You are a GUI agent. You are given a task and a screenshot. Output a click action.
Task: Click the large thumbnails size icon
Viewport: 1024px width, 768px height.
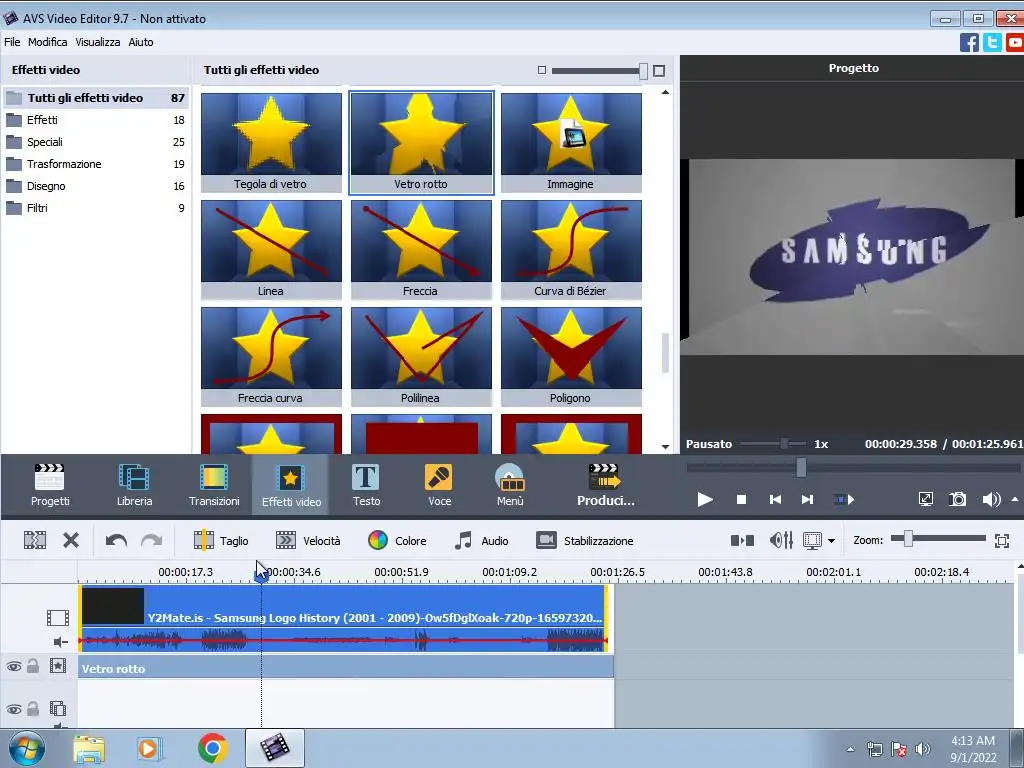pos(659,71)
